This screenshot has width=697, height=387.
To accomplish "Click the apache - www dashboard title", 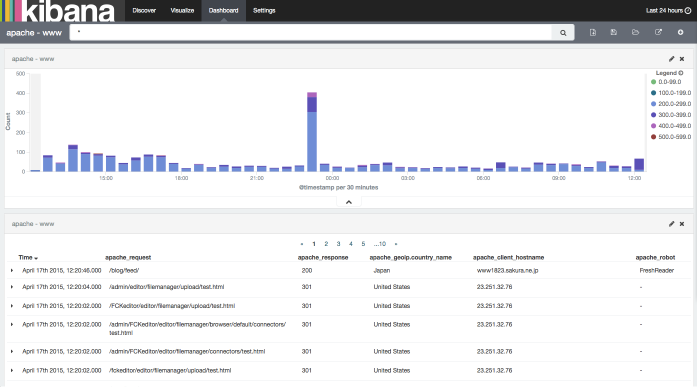I will [x=34, y=33].
